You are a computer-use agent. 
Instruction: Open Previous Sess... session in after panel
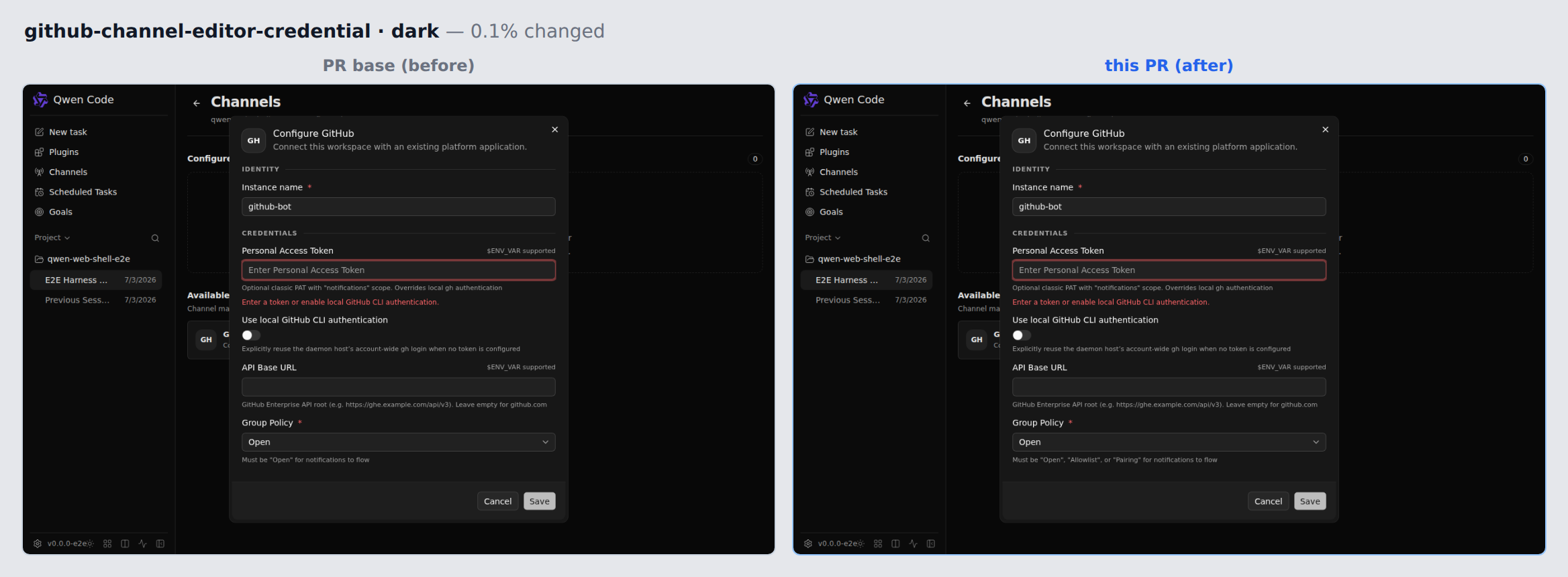pyautogui.click(x=867, y=300)
